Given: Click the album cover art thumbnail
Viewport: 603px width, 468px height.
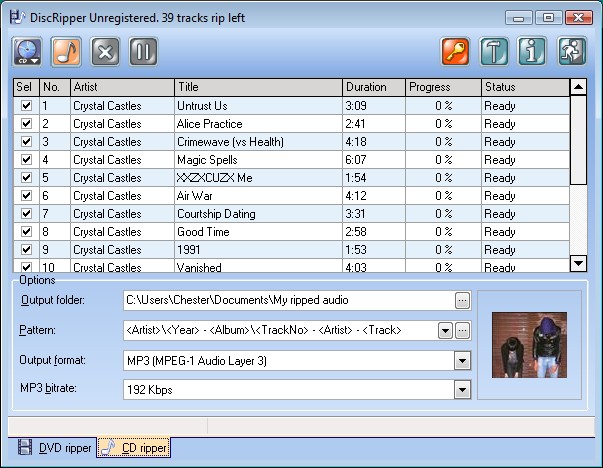Looking at the screenshot, I should [529, 345].
